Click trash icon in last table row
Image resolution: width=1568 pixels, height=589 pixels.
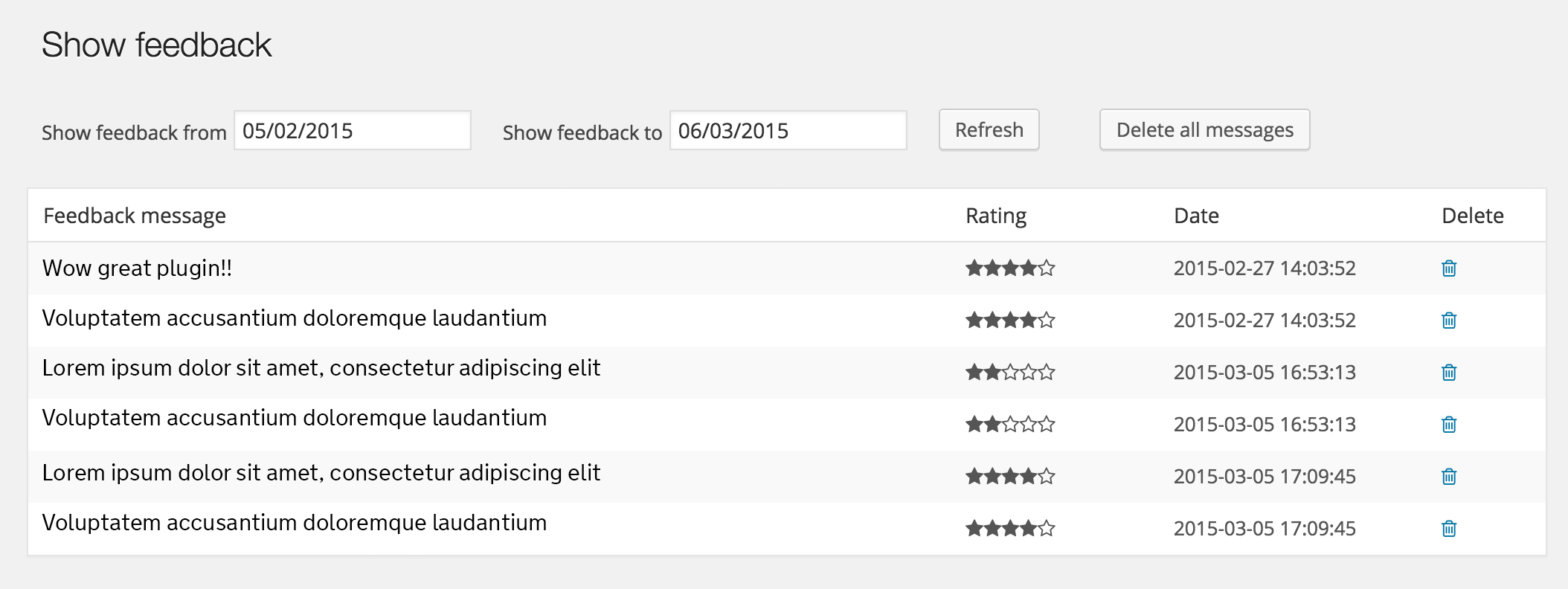[1448, 529]
